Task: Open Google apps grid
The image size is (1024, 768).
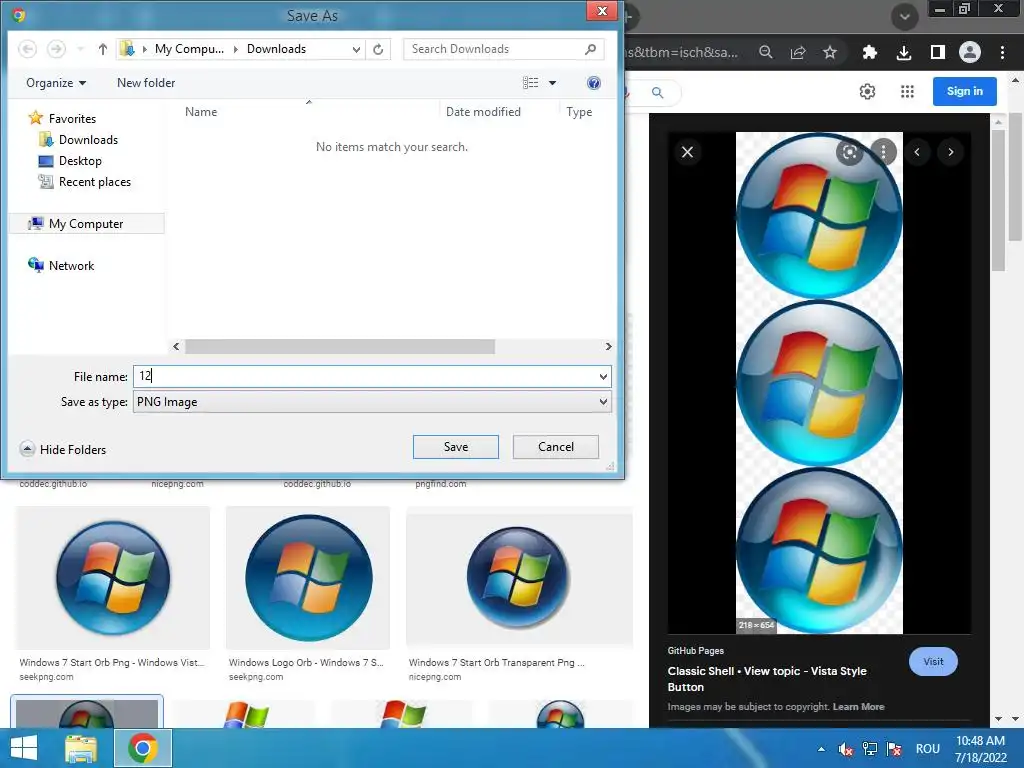Action: [x=907, y=91]
